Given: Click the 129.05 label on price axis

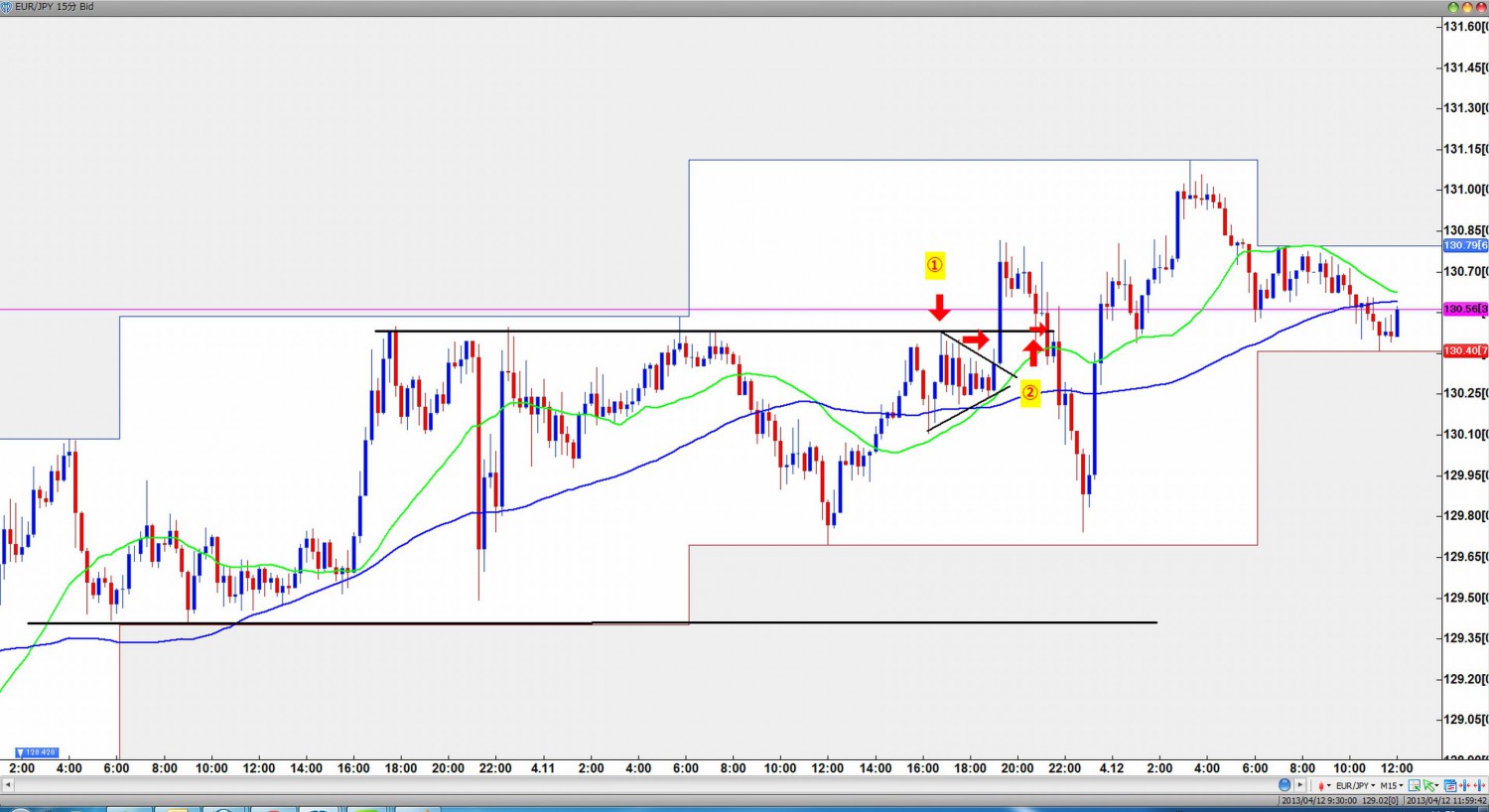Looking at the screenshot, I should coord(1466,720).
